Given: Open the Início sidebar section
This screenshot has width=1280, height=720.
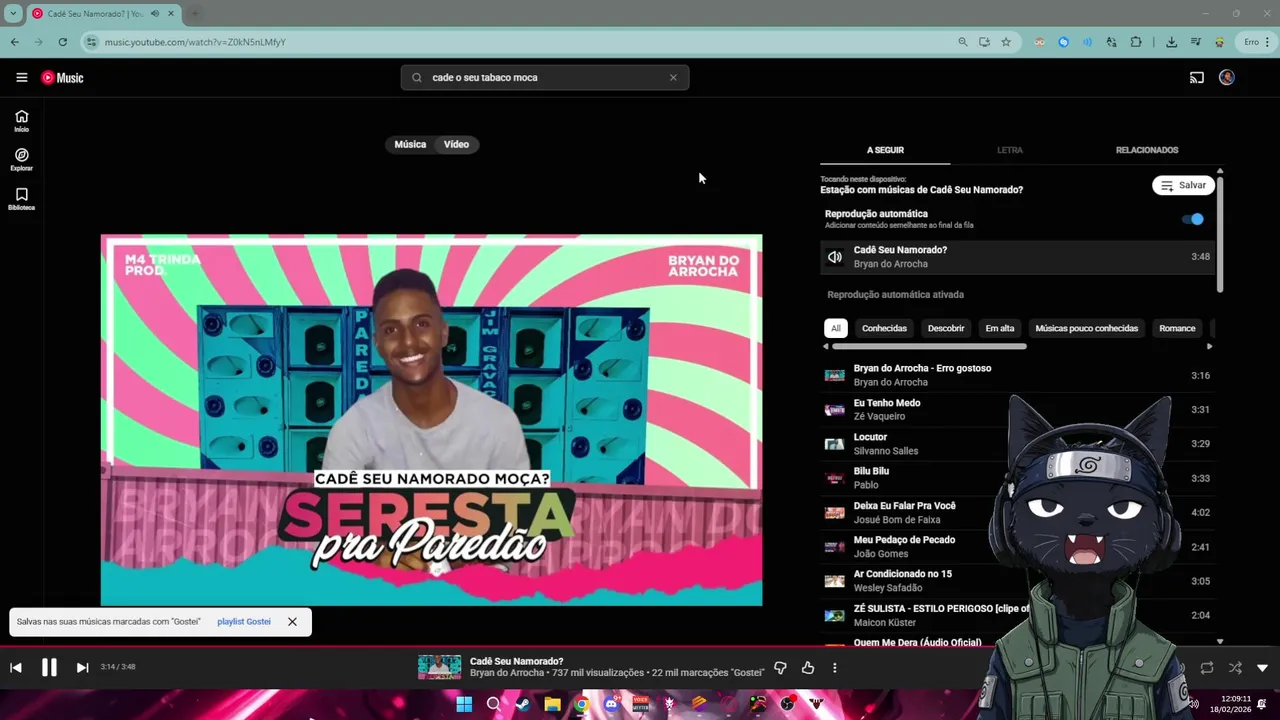Looking at the screenshot, I should click(21, 121).
